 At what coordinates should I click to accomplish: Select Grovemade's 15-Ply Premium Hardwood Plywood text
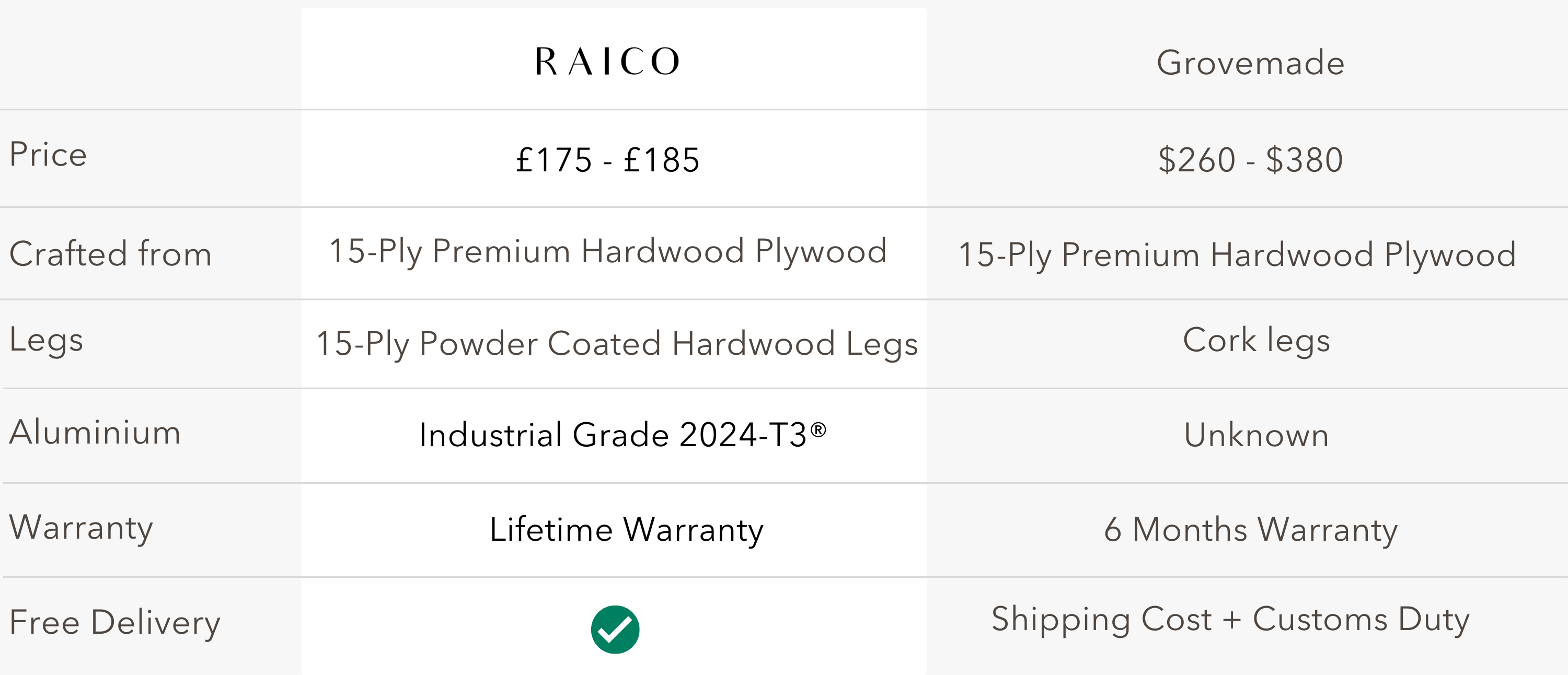1237,255
